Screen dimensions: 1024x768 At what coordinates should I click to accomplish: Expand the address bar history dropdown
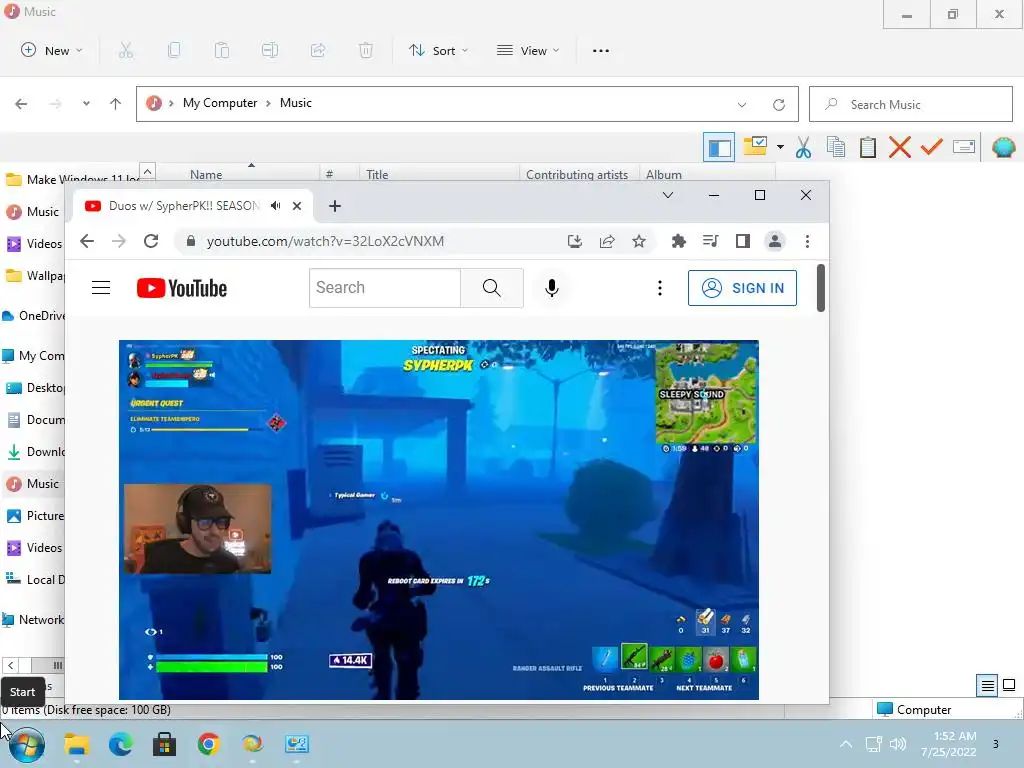coord(742,104)
